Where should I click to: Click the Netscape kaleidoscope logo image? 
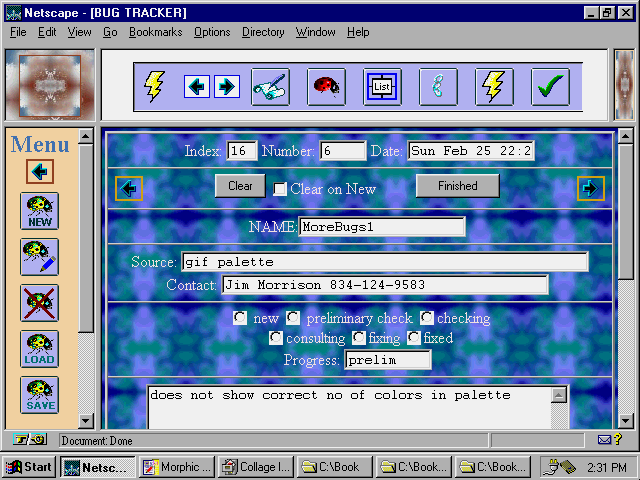[x=50, y=85]
